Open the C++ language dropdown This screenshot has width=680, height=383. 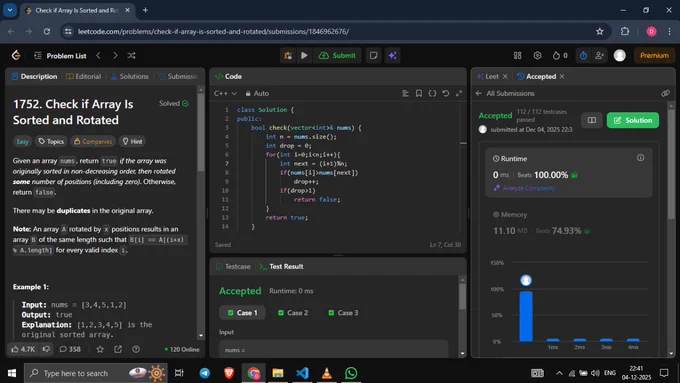[x=225, y=93]
